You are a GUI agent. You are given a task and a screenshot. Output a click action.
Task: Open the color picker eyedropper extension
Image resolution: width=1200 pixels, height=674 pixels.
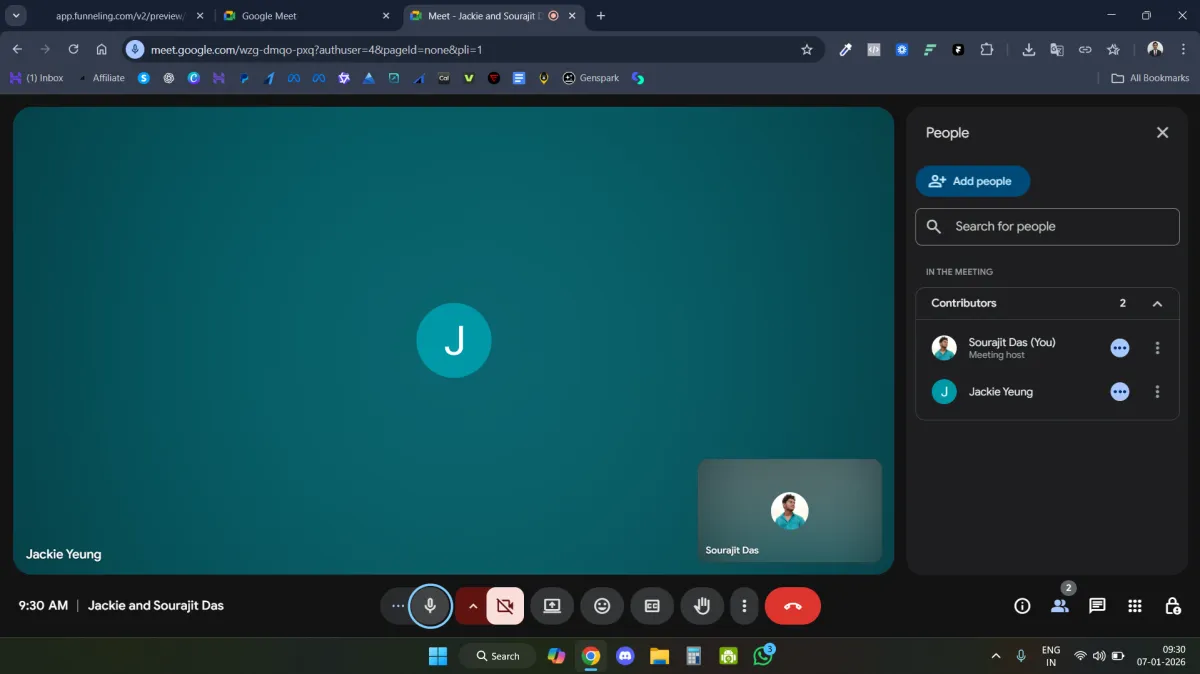tap(845, 49)
